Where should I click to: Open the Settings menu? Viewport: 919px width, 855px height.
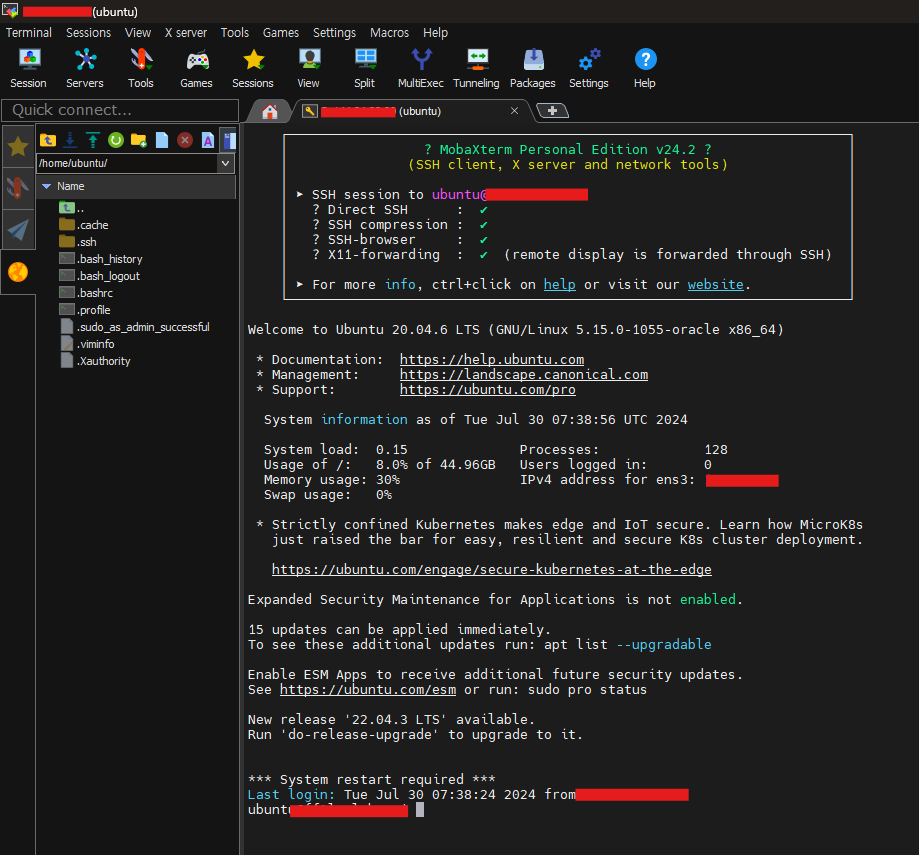pos(334,33)
